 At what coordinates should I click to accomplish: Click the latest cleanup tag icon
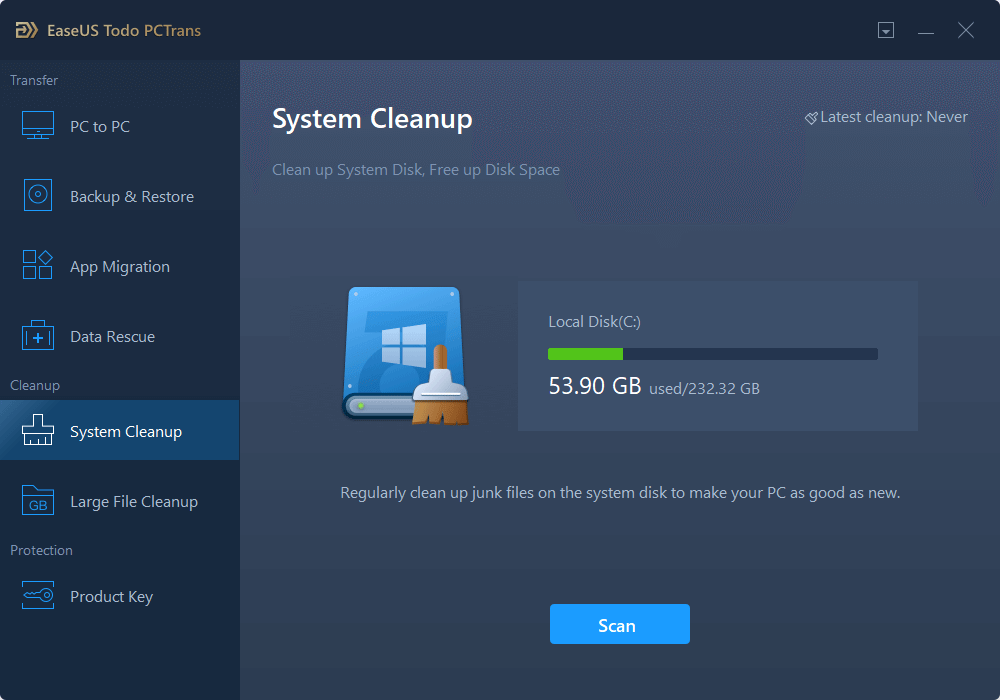click(811, 118)
